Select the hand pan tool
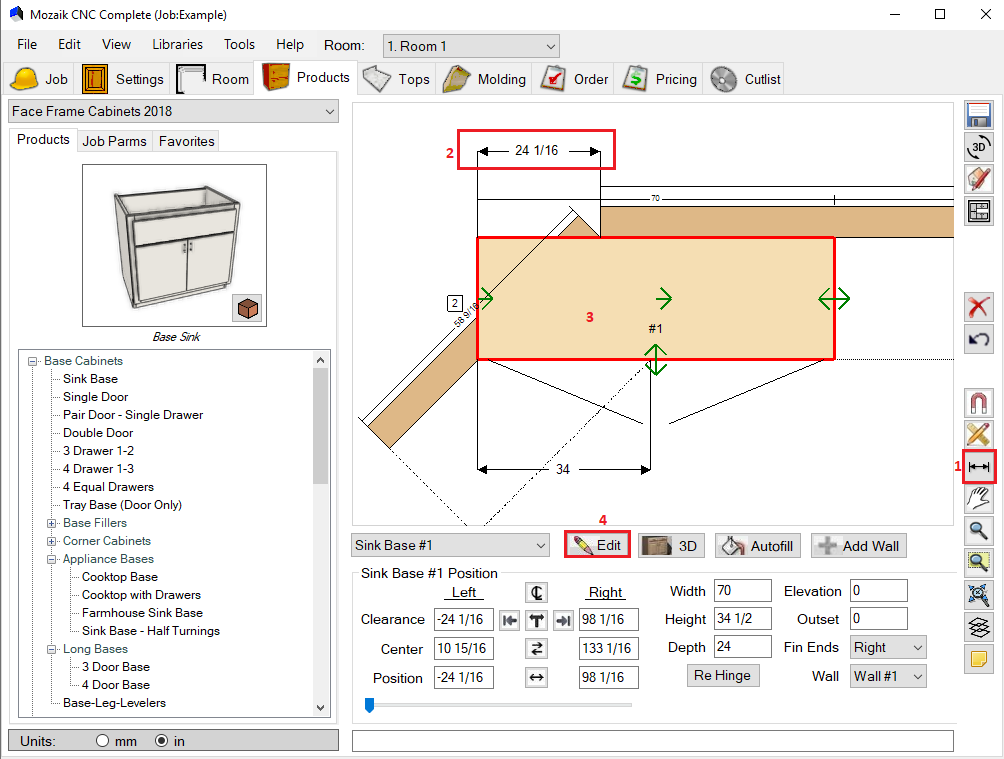Viewport: 1004px width, 759px height. pyautogui.click(x=979, y=499)
